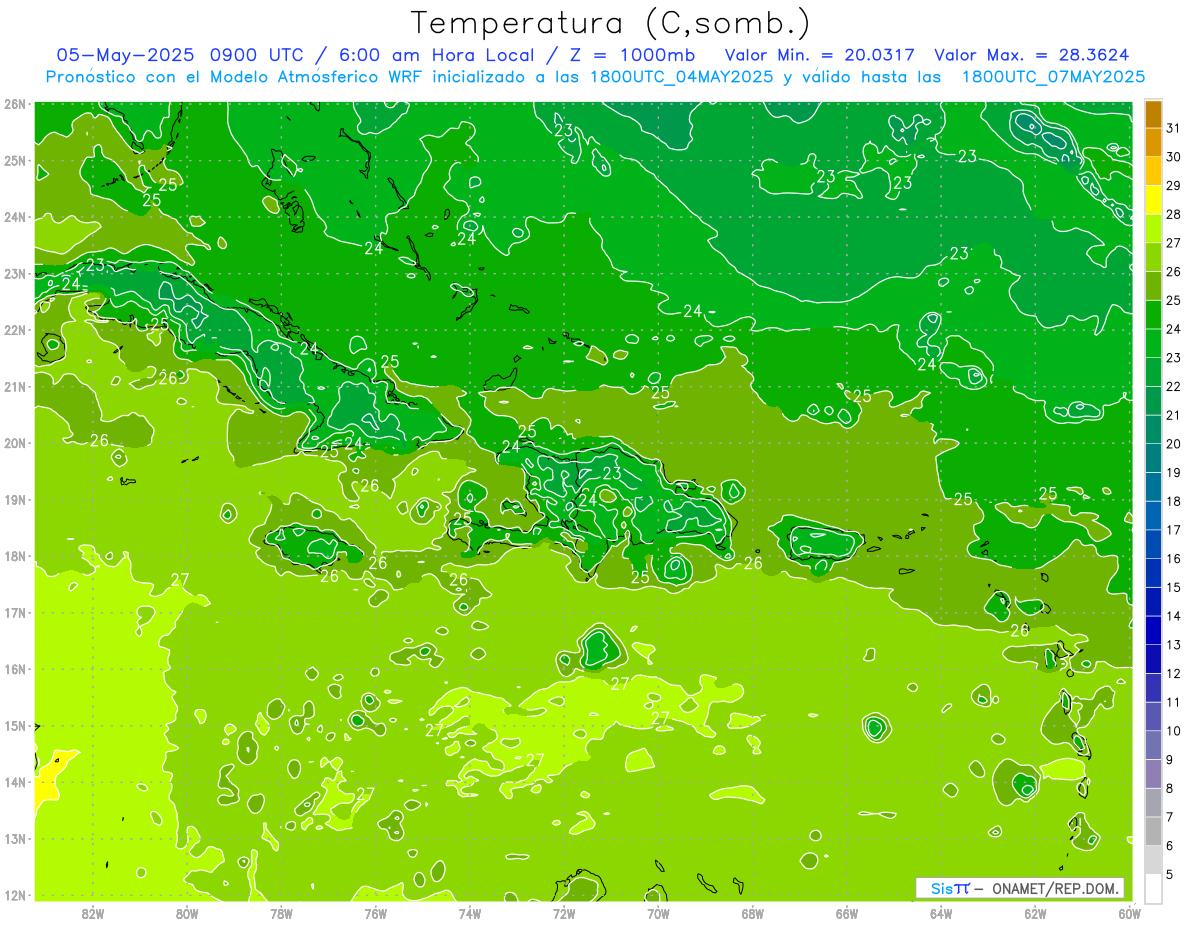Click the '60W' longitude axis label
1200x927 pixels.
(1129, 912)
